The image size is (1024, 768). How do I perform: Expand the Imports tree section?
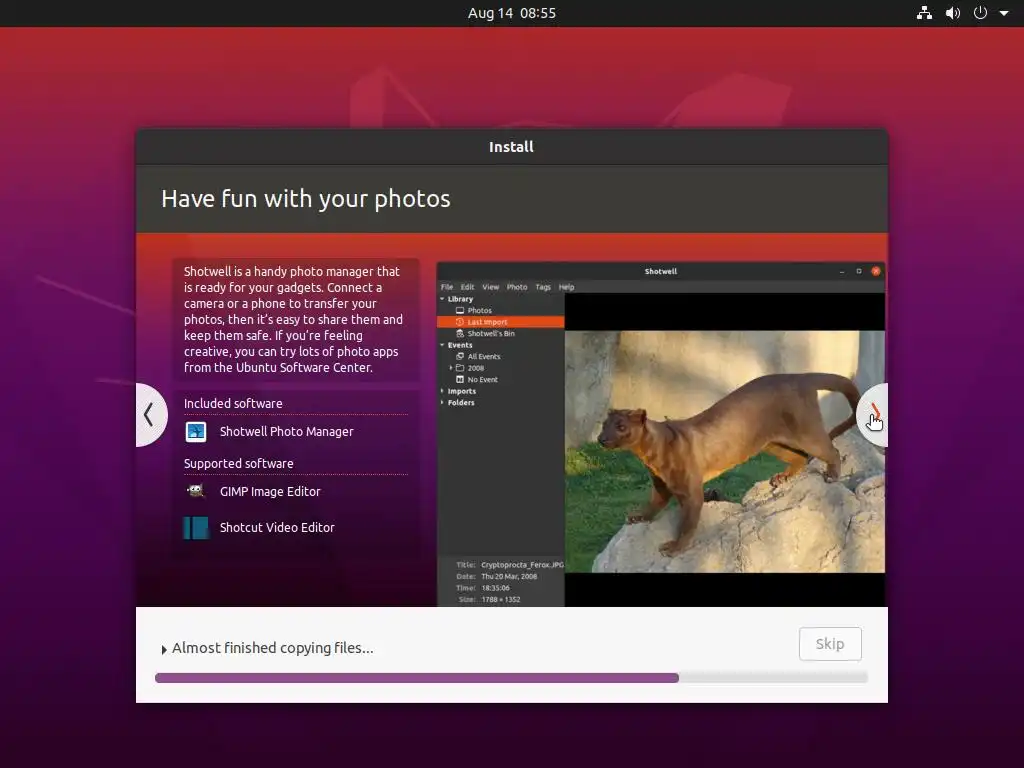click(x=442, y=391)
